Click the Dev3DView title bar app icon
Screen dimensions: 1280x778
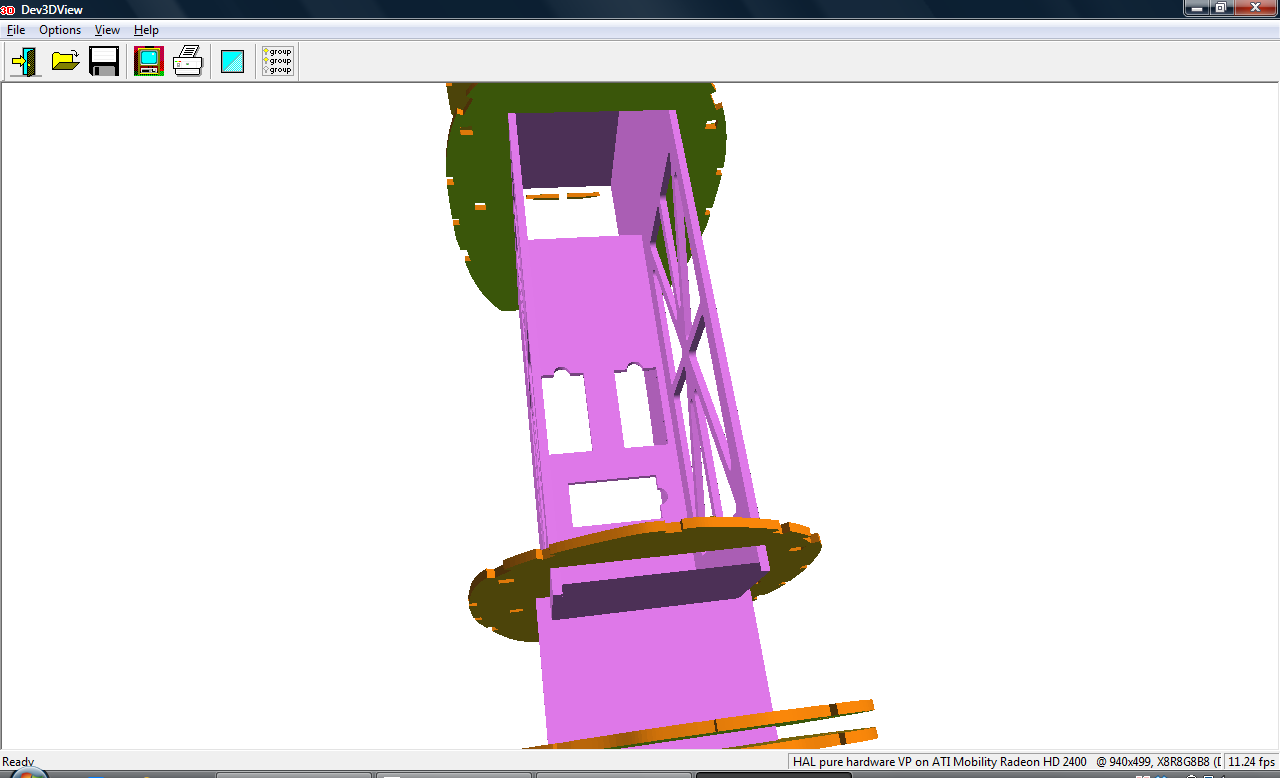(8, 9)
